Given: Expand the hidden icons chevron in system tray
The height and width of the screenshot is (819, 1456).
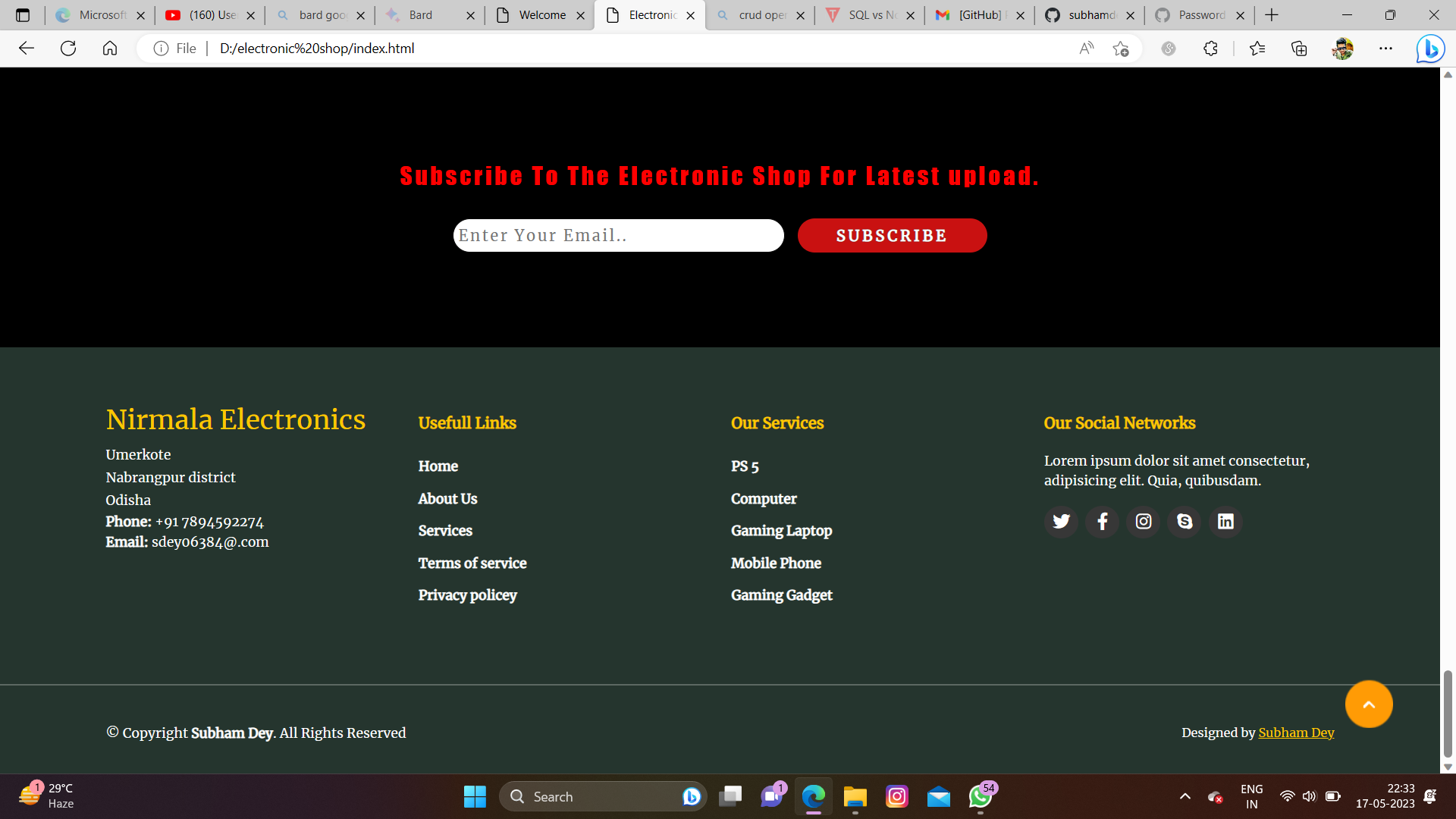Looking at the screenshot, I should click(1185, 796).
